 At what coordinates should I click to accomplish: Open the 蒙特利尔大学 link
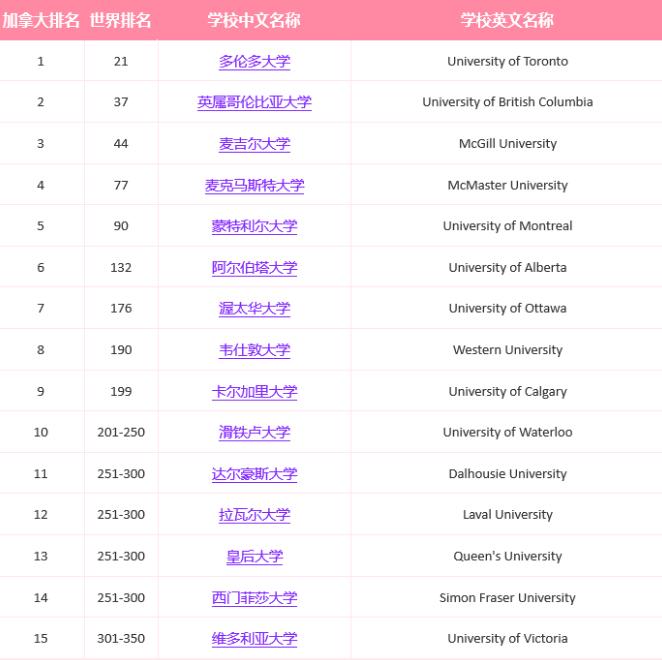pos(254,226)
